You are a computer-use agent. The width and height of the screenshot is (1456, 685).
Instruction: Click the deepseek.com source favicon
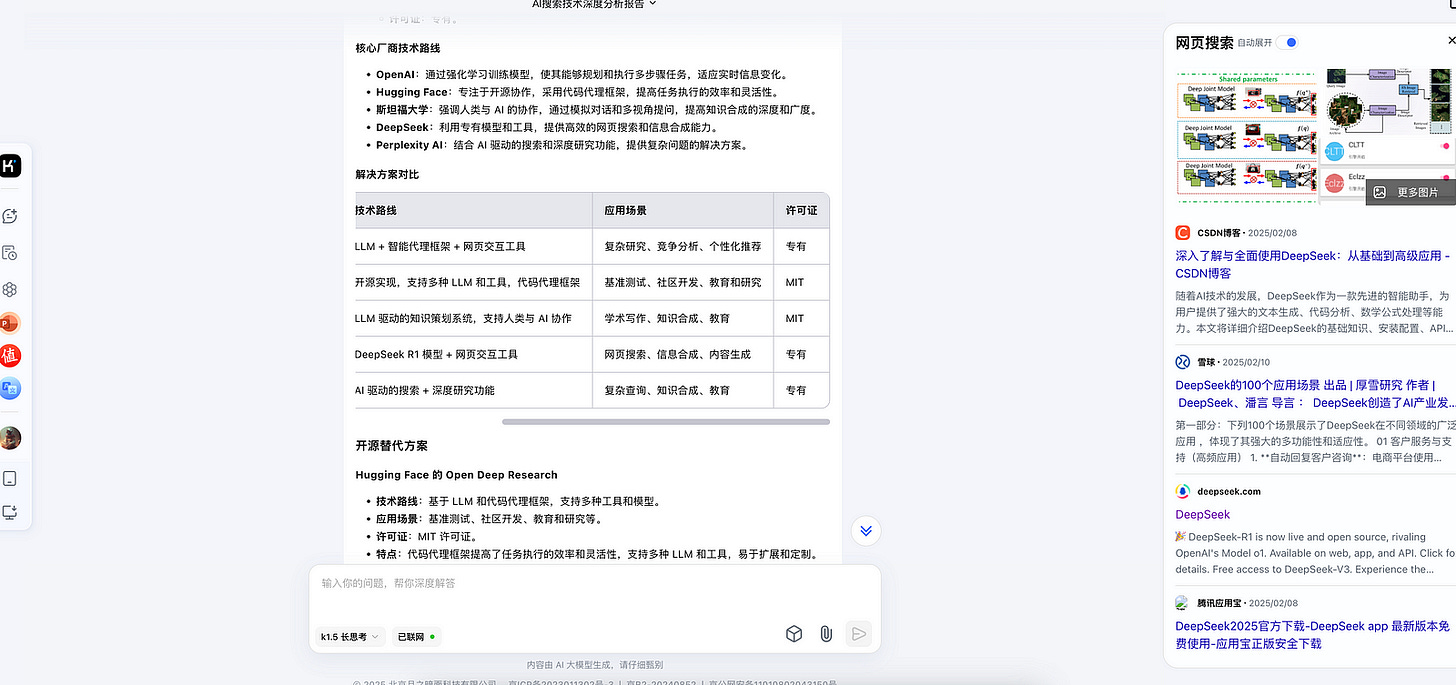tap(1183, 491)
